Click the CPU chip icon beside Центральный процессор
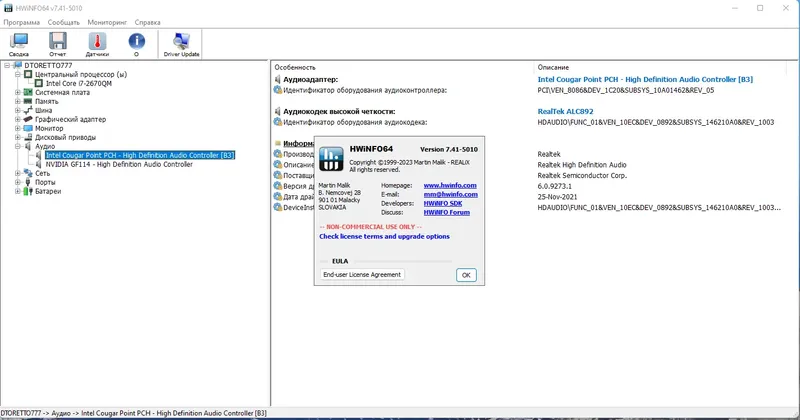Screen dimensions: 800x420 [28, 75]
